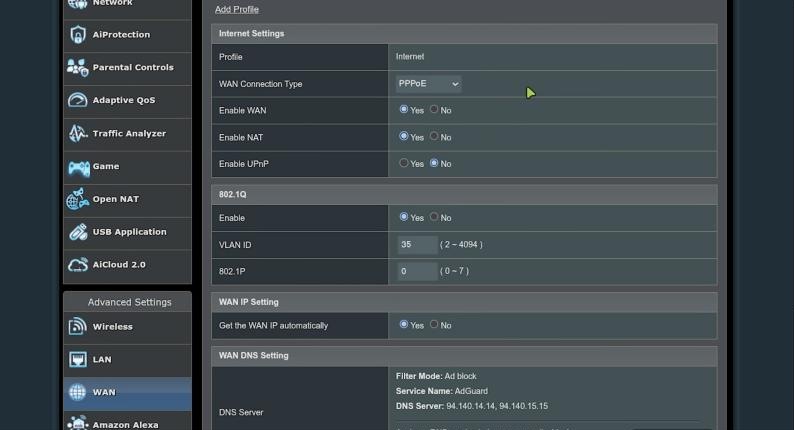The width and height of the screenshot is (794, 430).
Task: Set 802.1Q Enable to No
Action: pos(434,217)
